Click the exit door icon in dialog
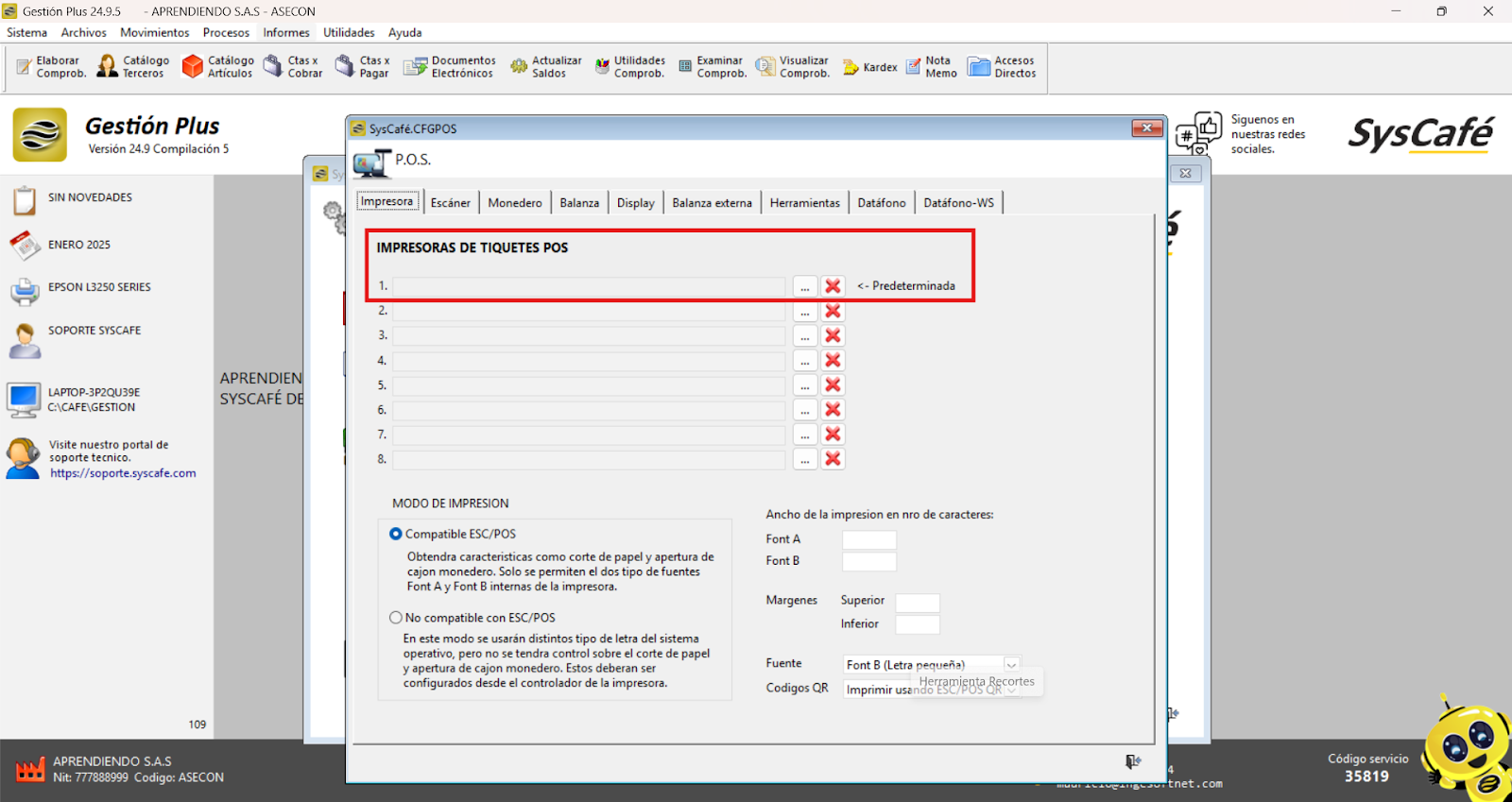Screen dimensions: 1512x802 1132,761
